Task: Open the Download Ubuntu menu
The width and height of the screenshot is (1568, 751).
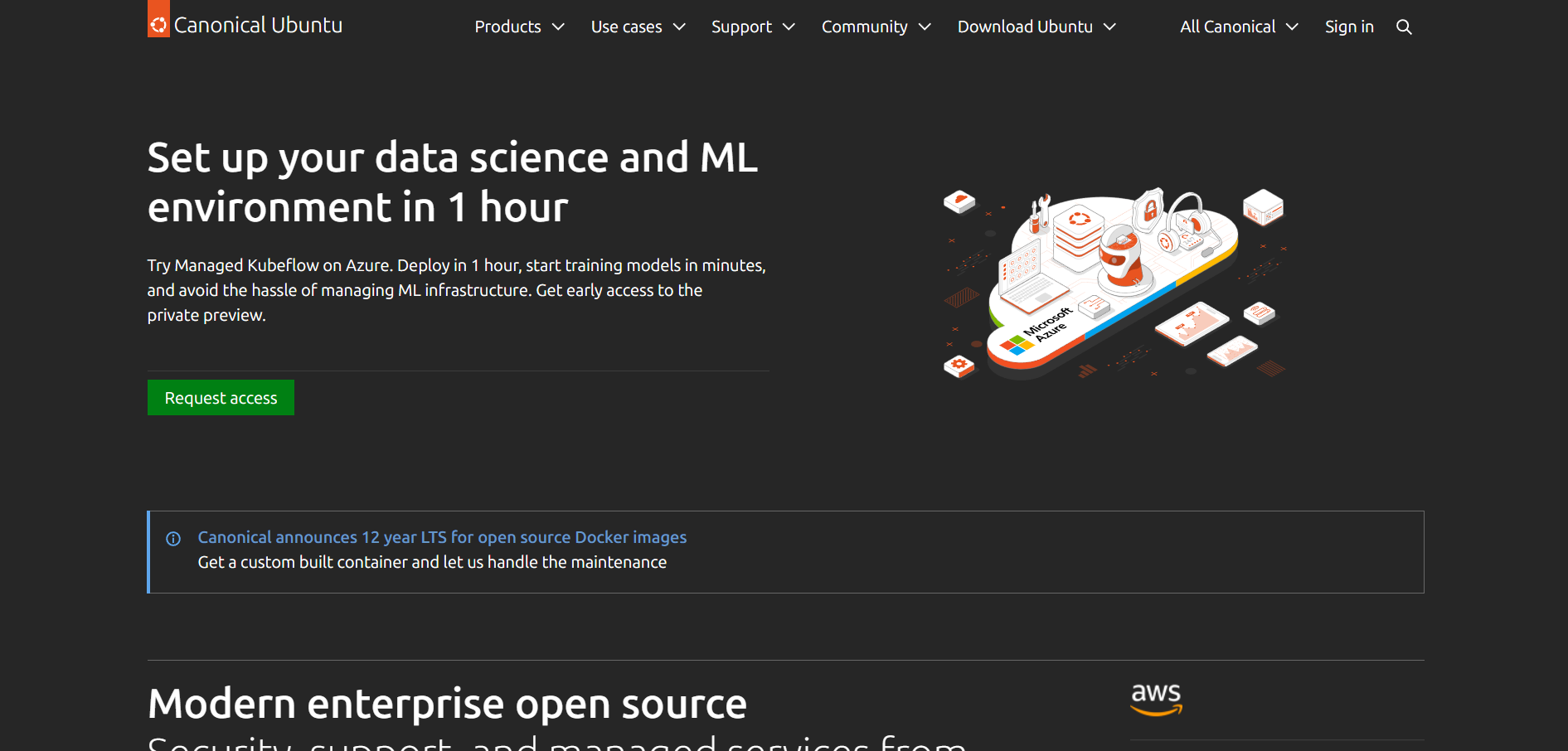Action: [x=1025, y=27]
